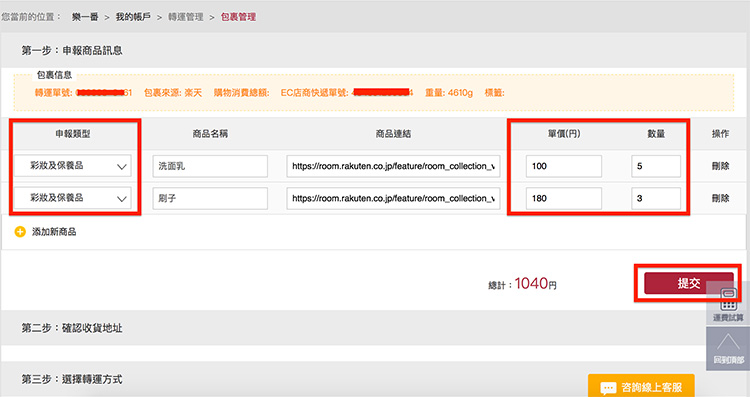Go to 我的帳戶 in breadcrumb
Image resolution: width=750 pixels, height=397 pixels.
point(133,17)
